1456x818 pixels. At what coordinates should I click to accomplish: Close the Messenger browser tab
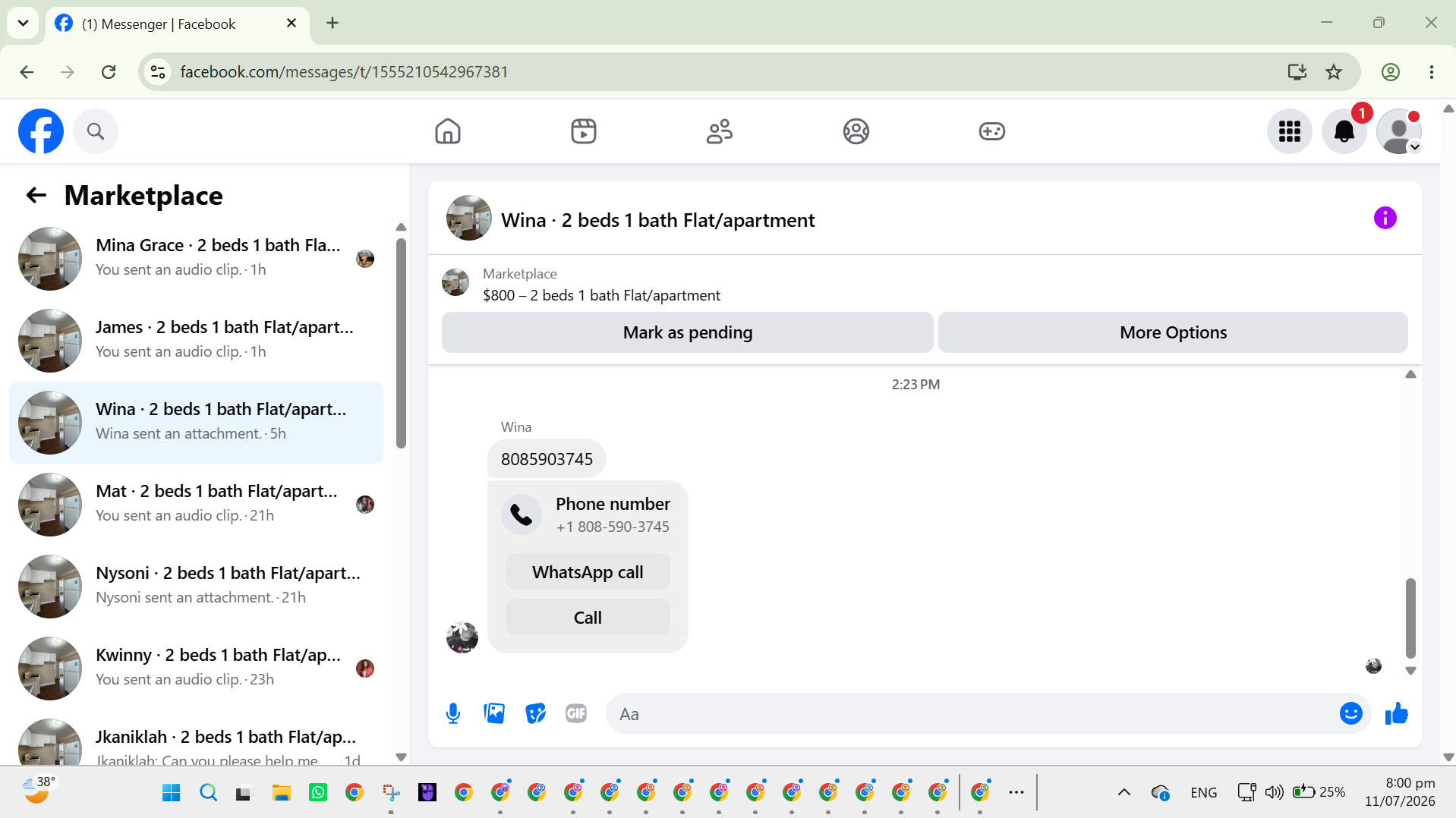(x=292, y=24)
